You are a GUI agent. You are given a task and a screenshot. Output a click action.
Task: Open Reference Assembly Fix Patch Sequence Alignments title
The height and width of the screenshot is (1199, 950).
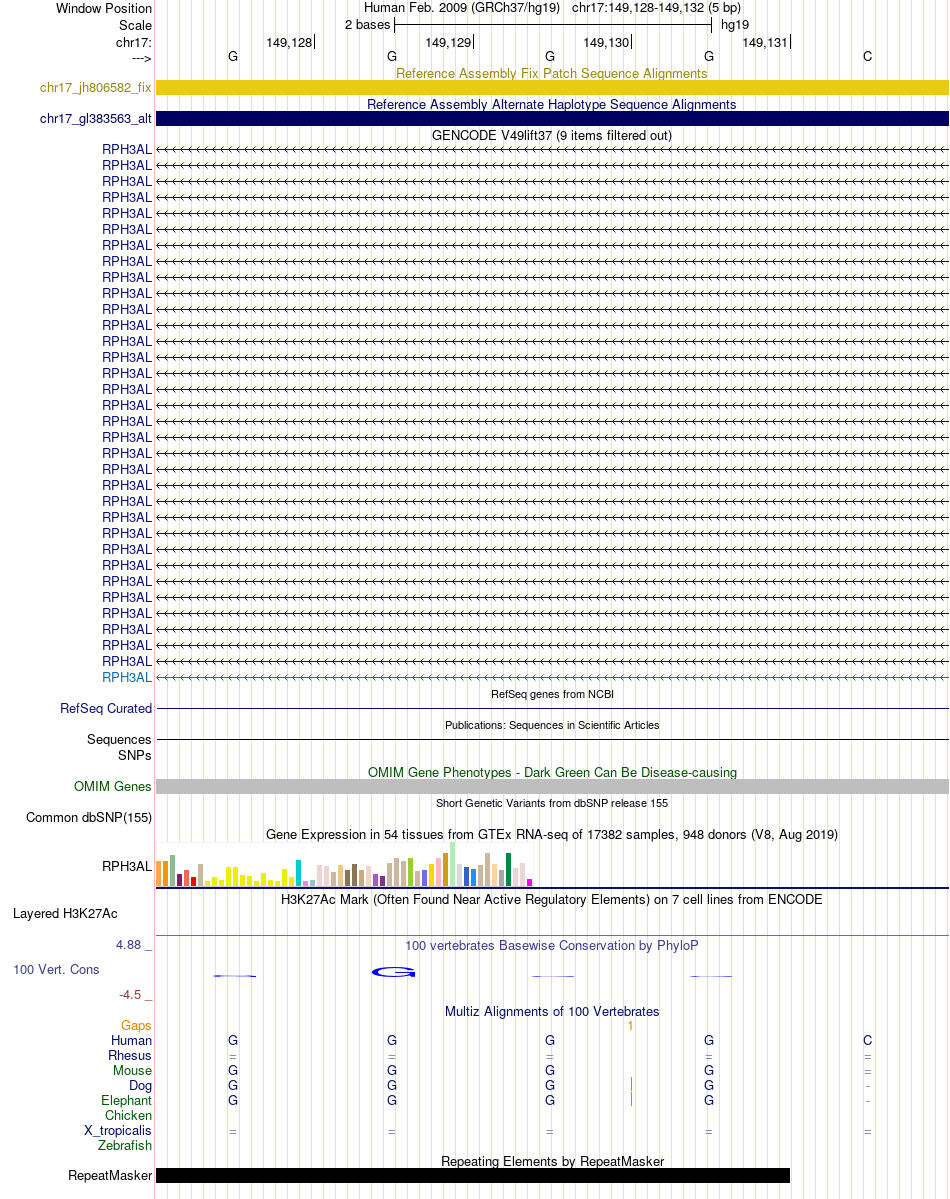pyautogui.click(x=551, y=73)
